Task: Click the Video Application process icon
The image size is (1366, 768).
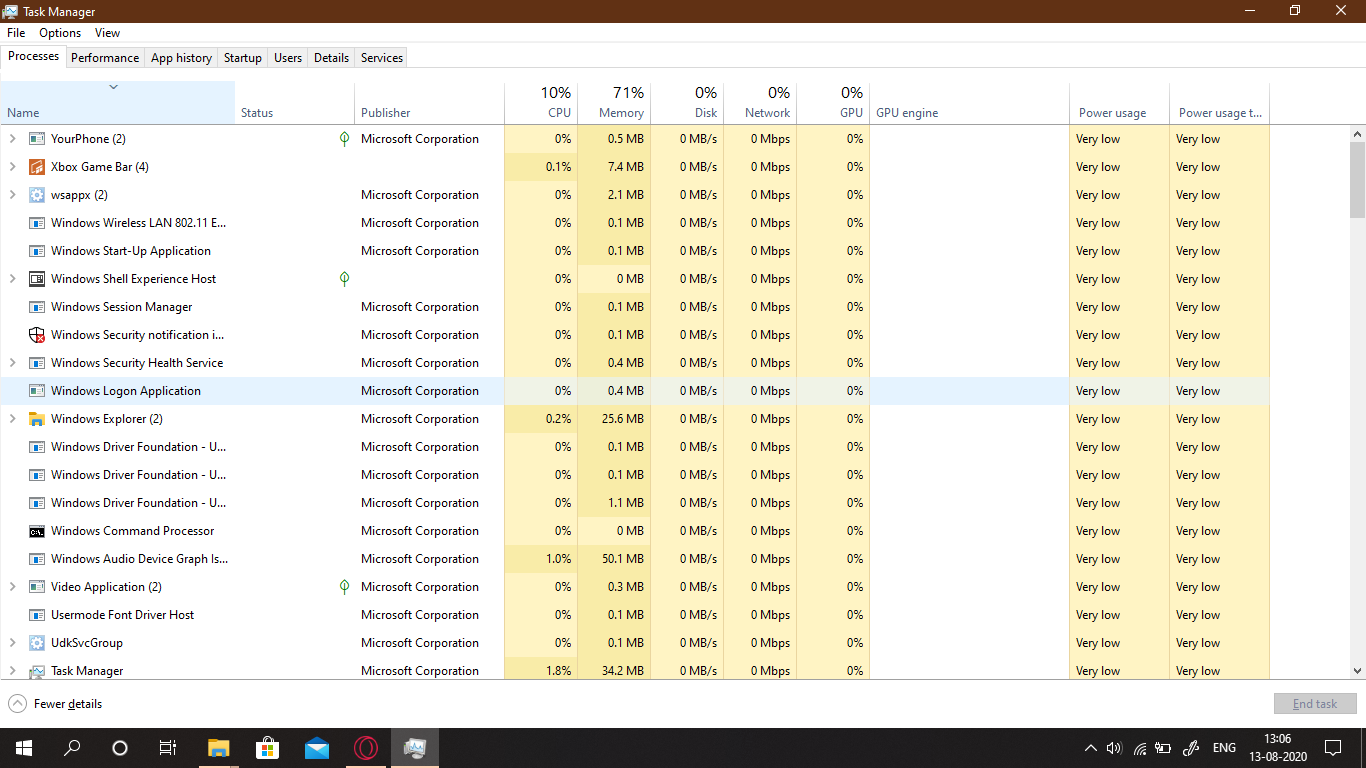Action: click(37, 587)
